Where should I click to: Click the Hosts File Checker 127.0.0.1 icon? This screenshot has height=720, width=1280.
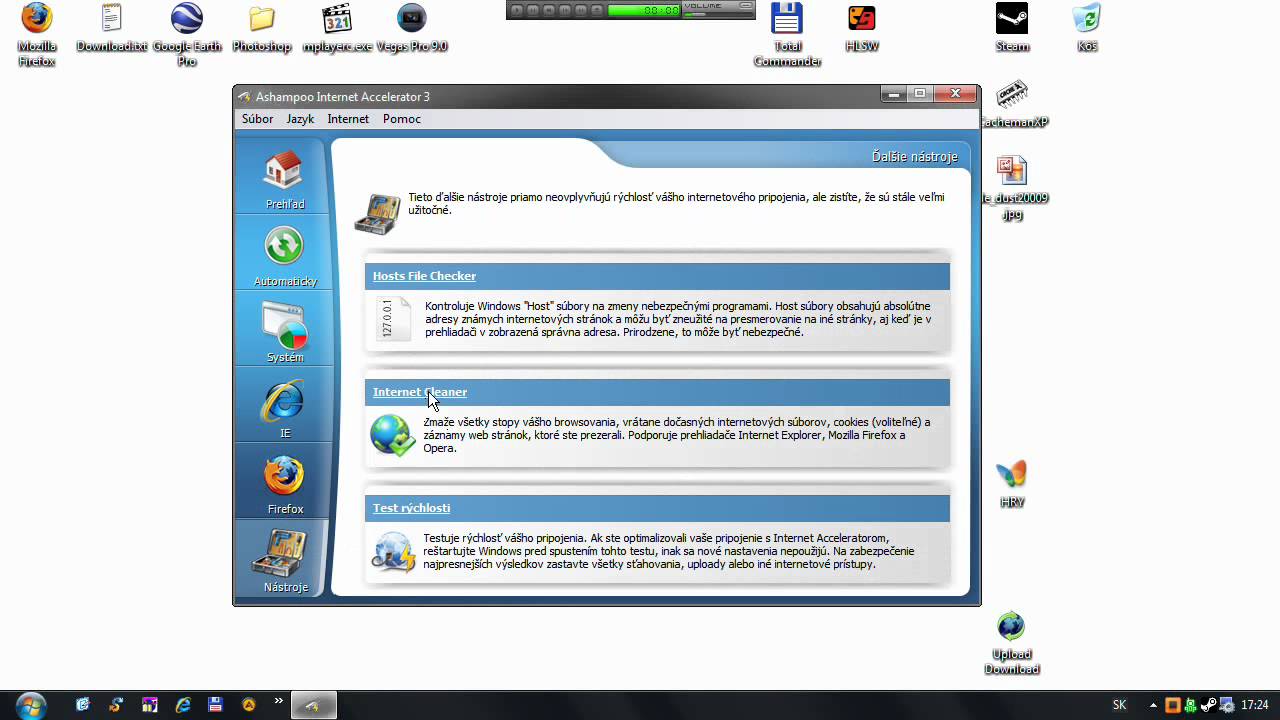point(393,319)
